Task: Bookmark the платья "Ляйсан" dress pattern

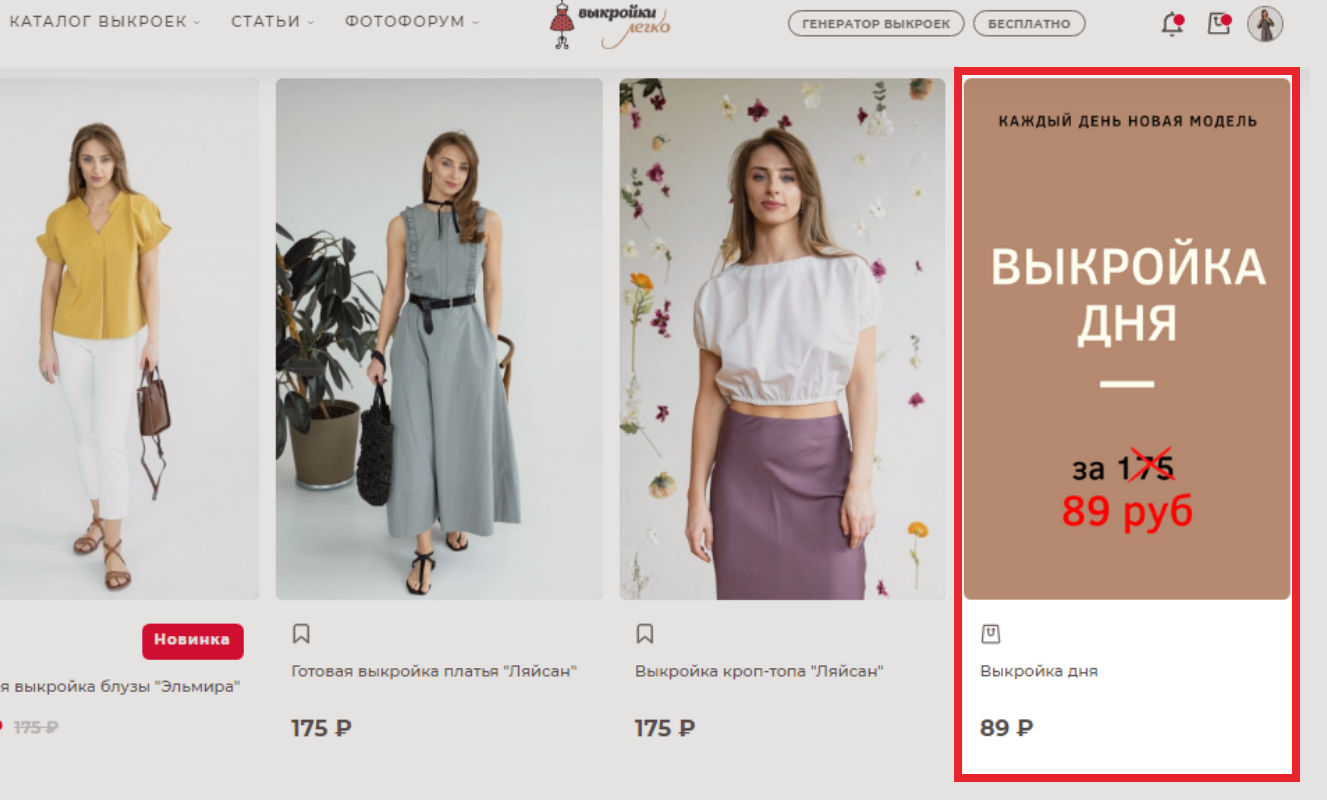Action: click(301, 633)
